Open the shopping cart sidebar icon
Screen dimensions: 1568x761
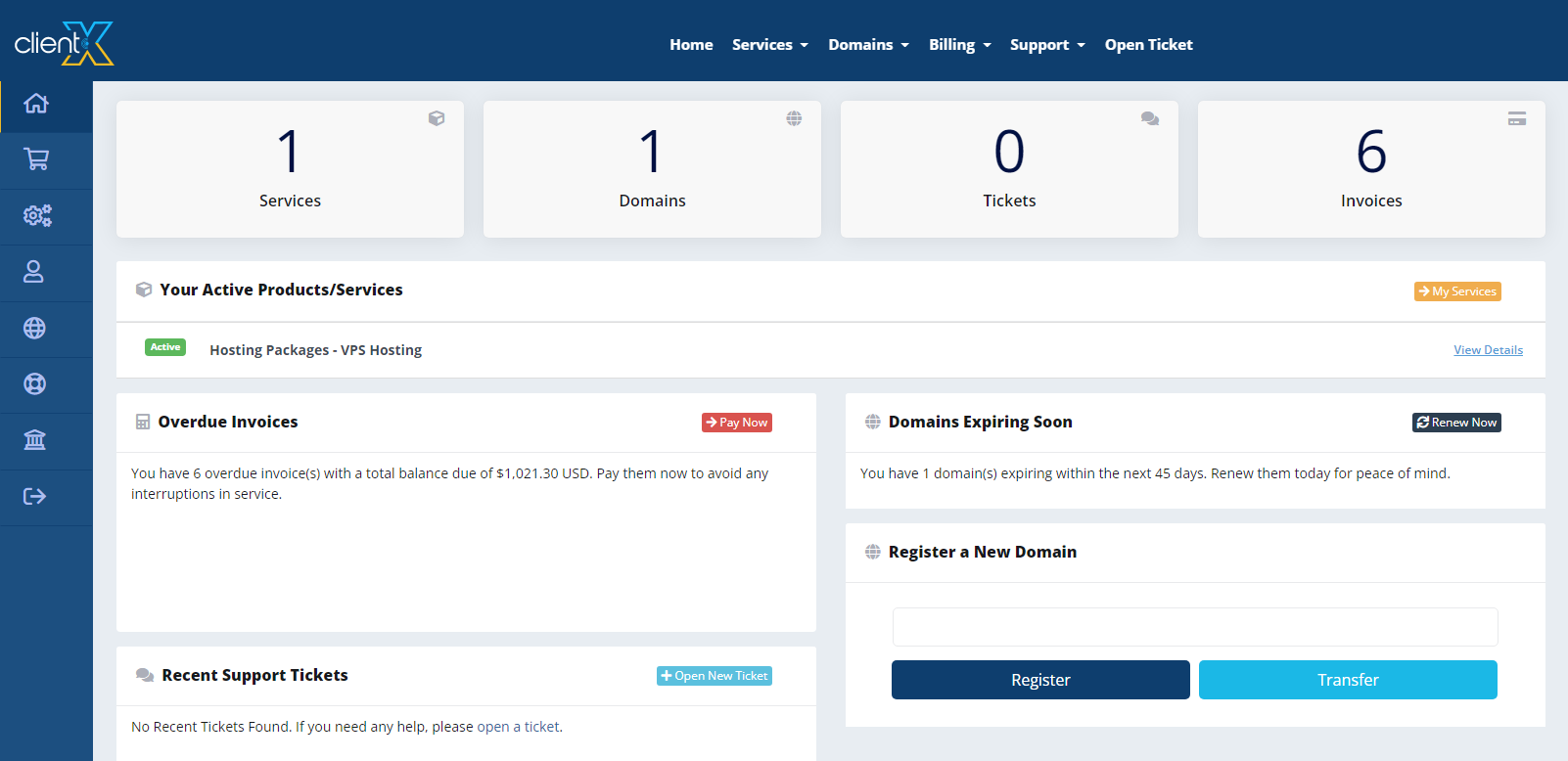tap(36, 159)
